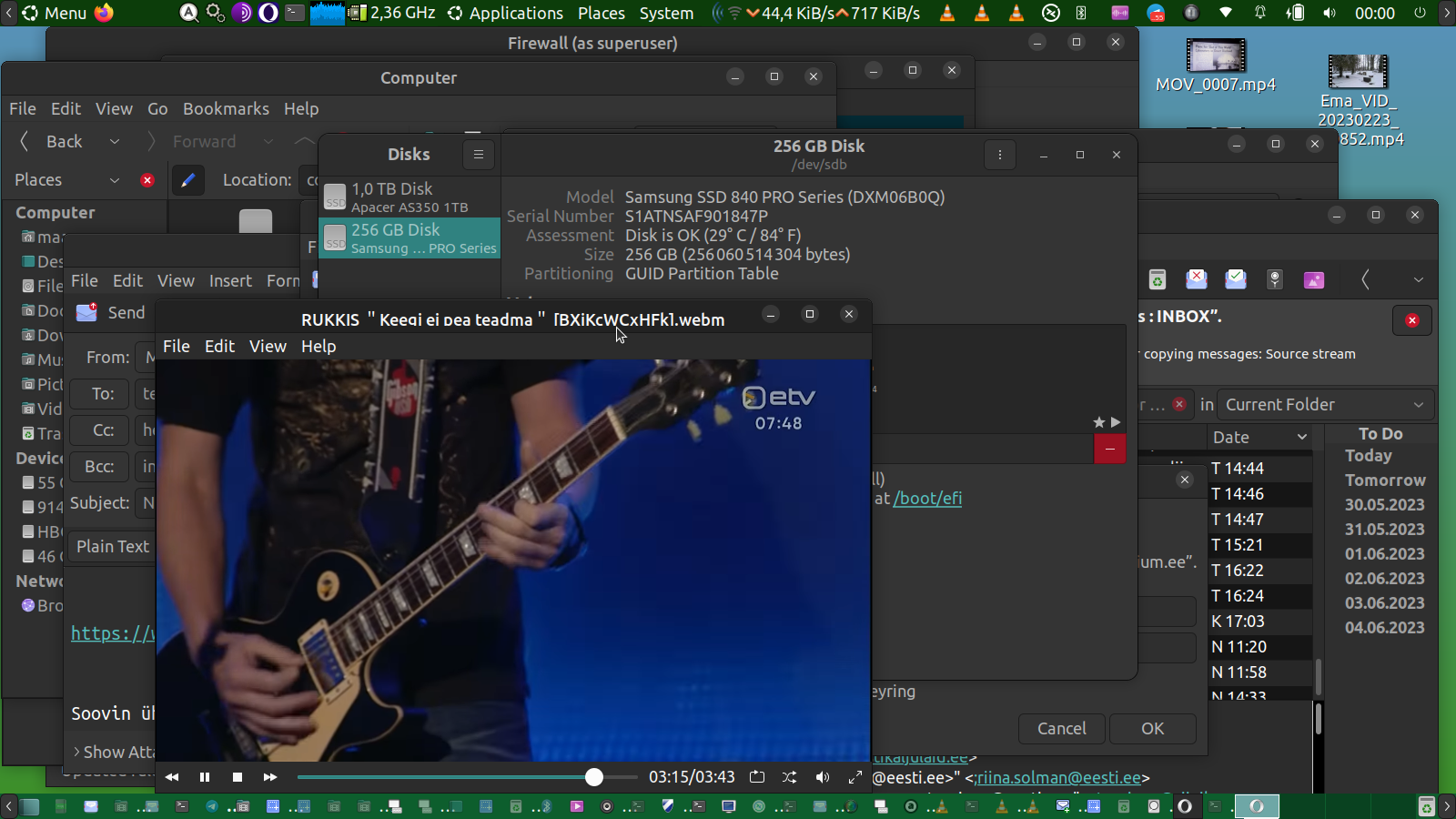Open the Disks hamburger menu
The image size is (1456, 819).
[x=479, y=155]
